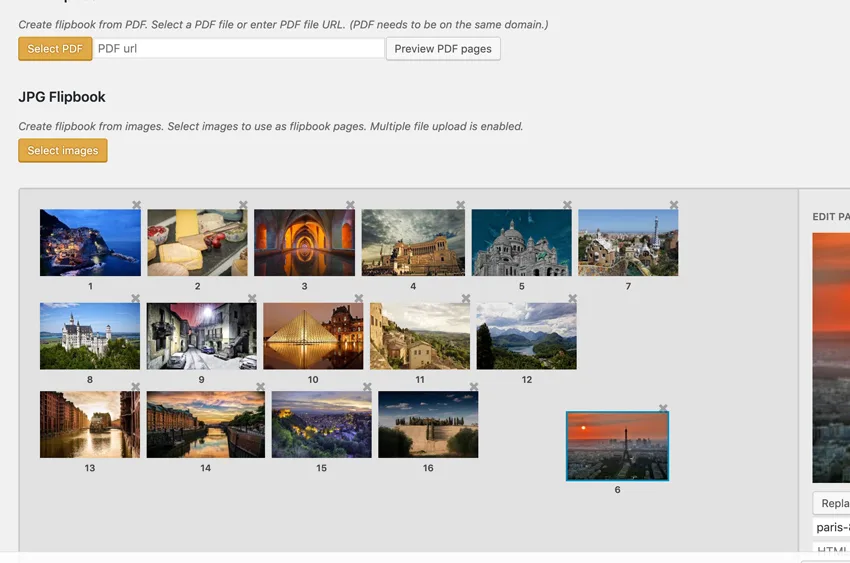The image size is (850, 563).
Task: Select page 7 park thumbnail
Action: pyautogui.click(x=628, y=243)
